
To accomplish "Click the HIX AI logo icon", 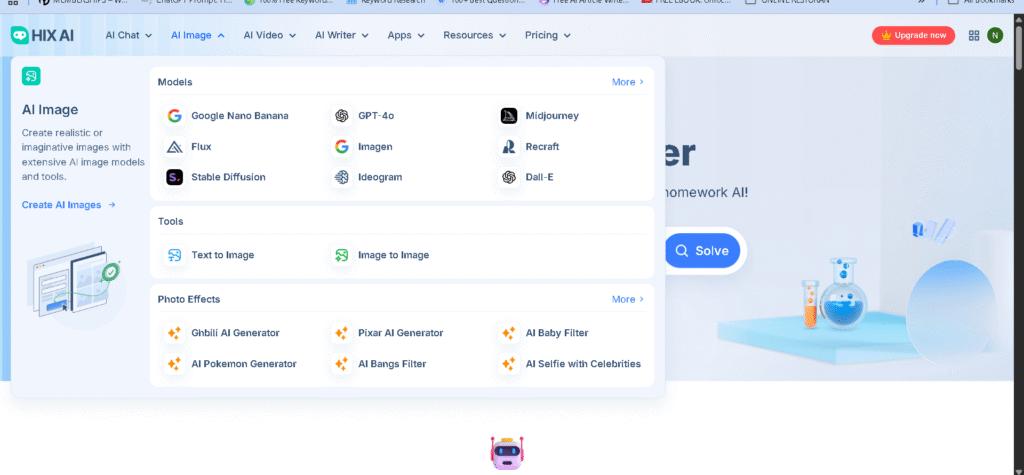I will tap(19, 35).
